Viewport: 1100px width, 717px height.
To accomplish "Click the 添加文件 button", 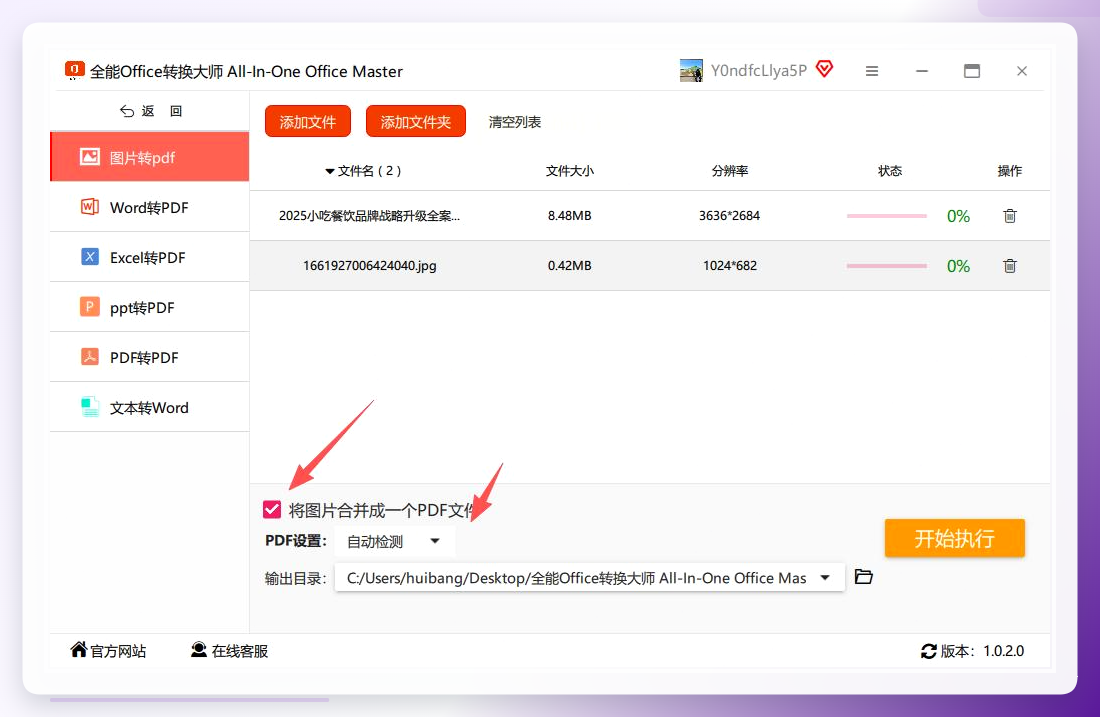I will point(308,121).
